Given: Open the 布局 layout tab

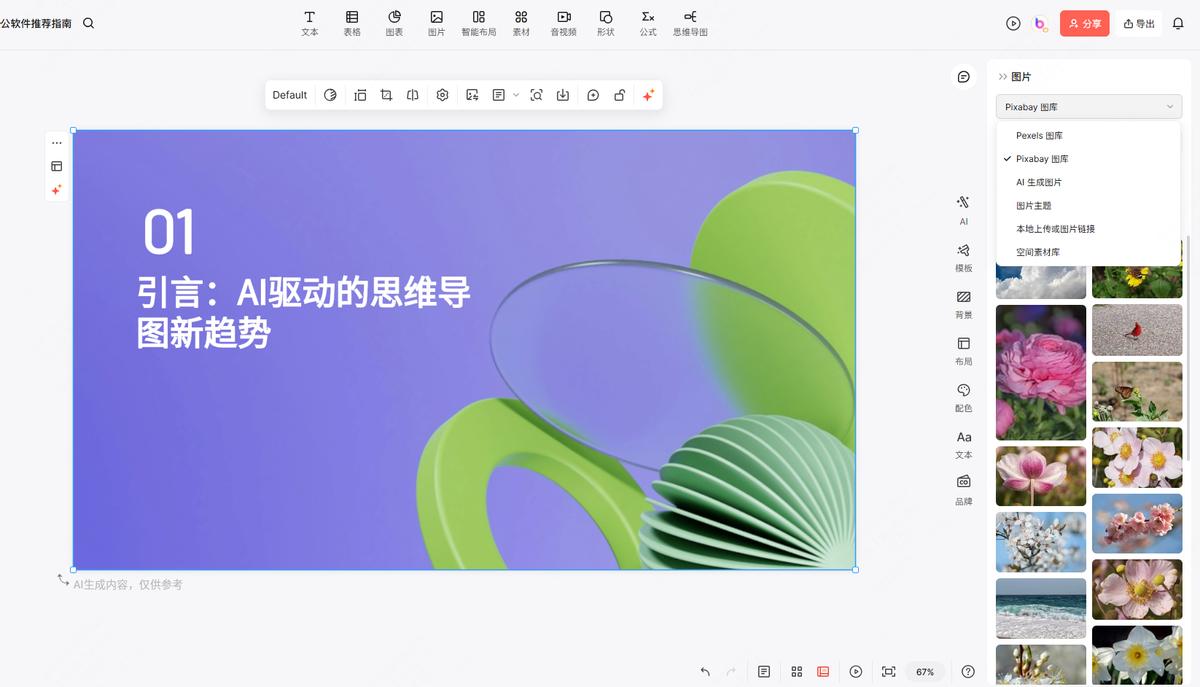Looking at the screenshot, I should pyautogui.click(x=963, y=350).
